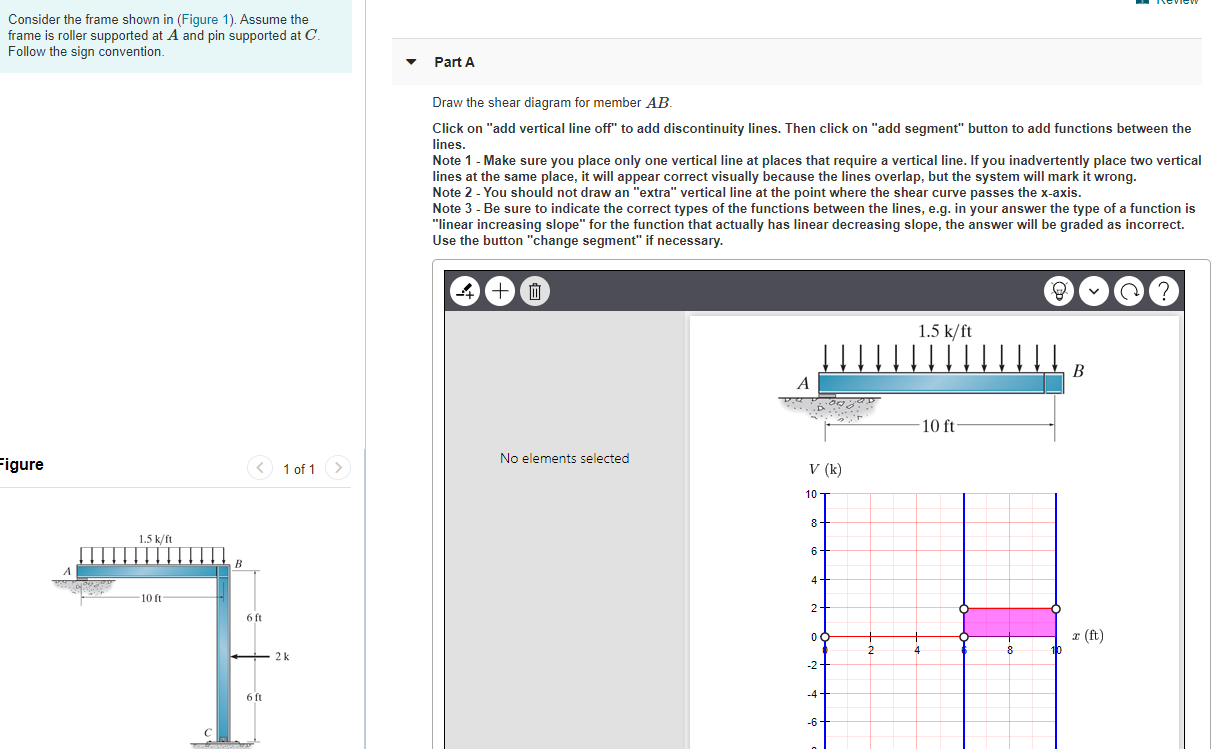
Task: Click the No elements selected panel
Action: point(564,458)
